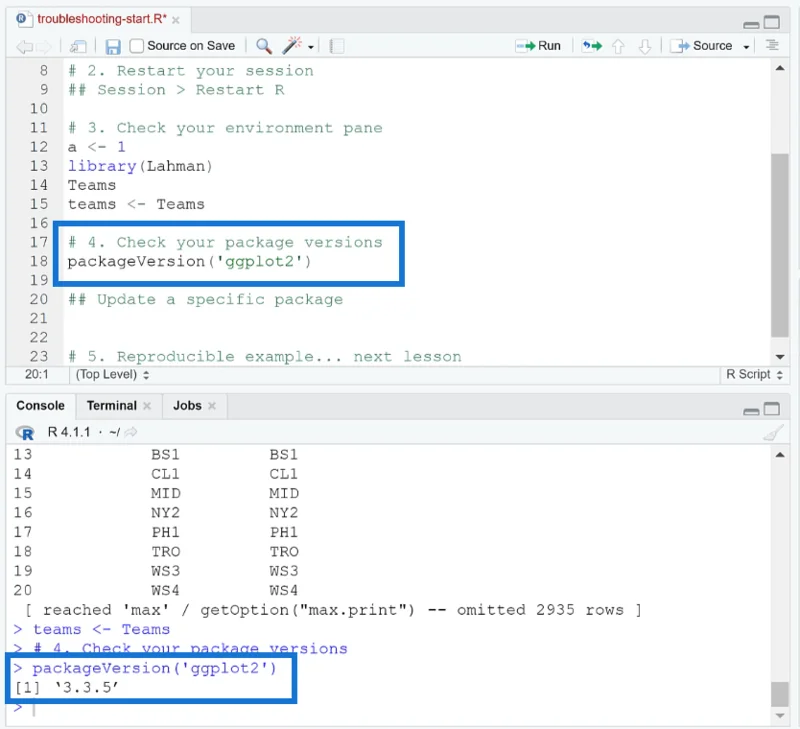The width and height of the screenshot is (800, 729).
Task: Expand code tools wand dropdown arrow
Action: point(311,47)
